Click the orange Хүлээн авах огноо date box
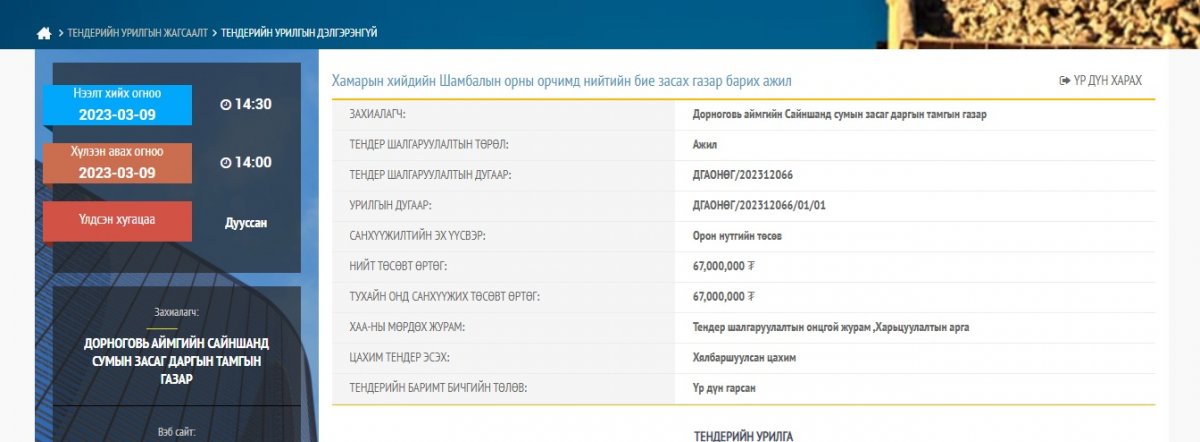 117,162
